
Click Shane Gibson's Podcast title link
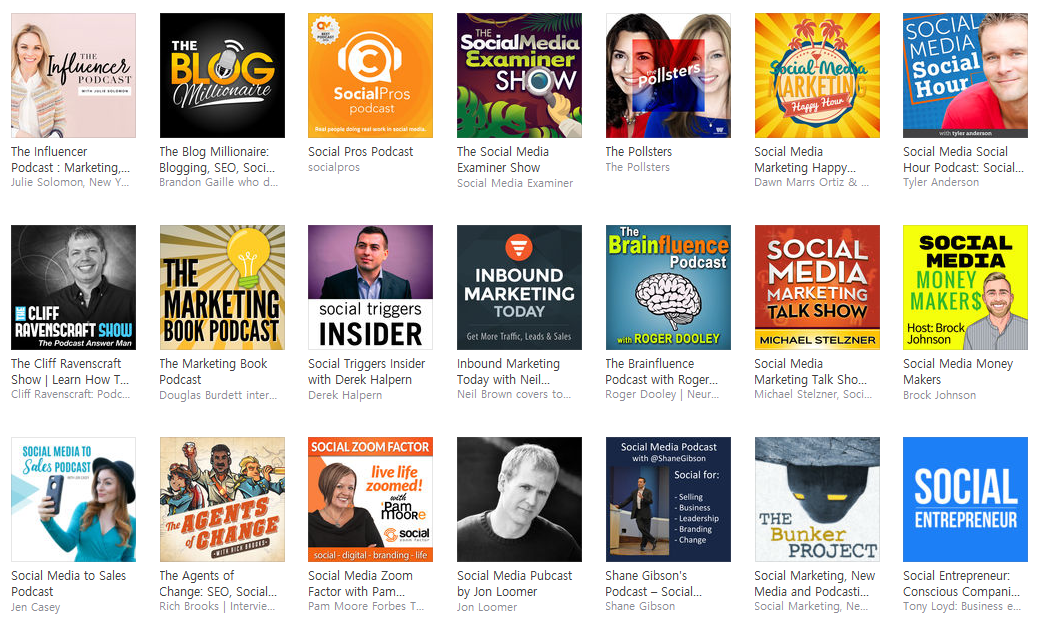click(x=653, y=584)
